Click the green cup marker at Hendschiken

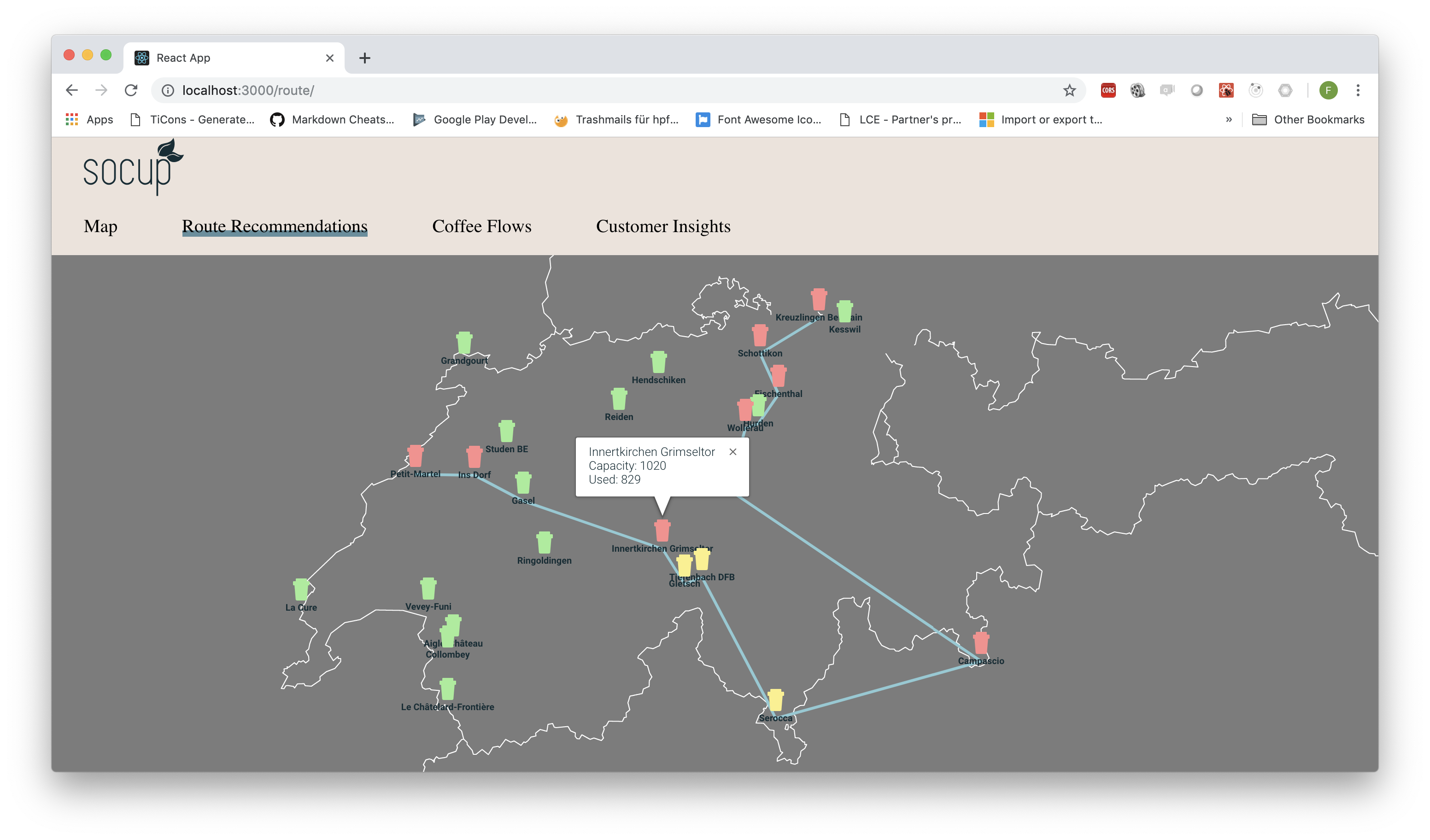658,362
